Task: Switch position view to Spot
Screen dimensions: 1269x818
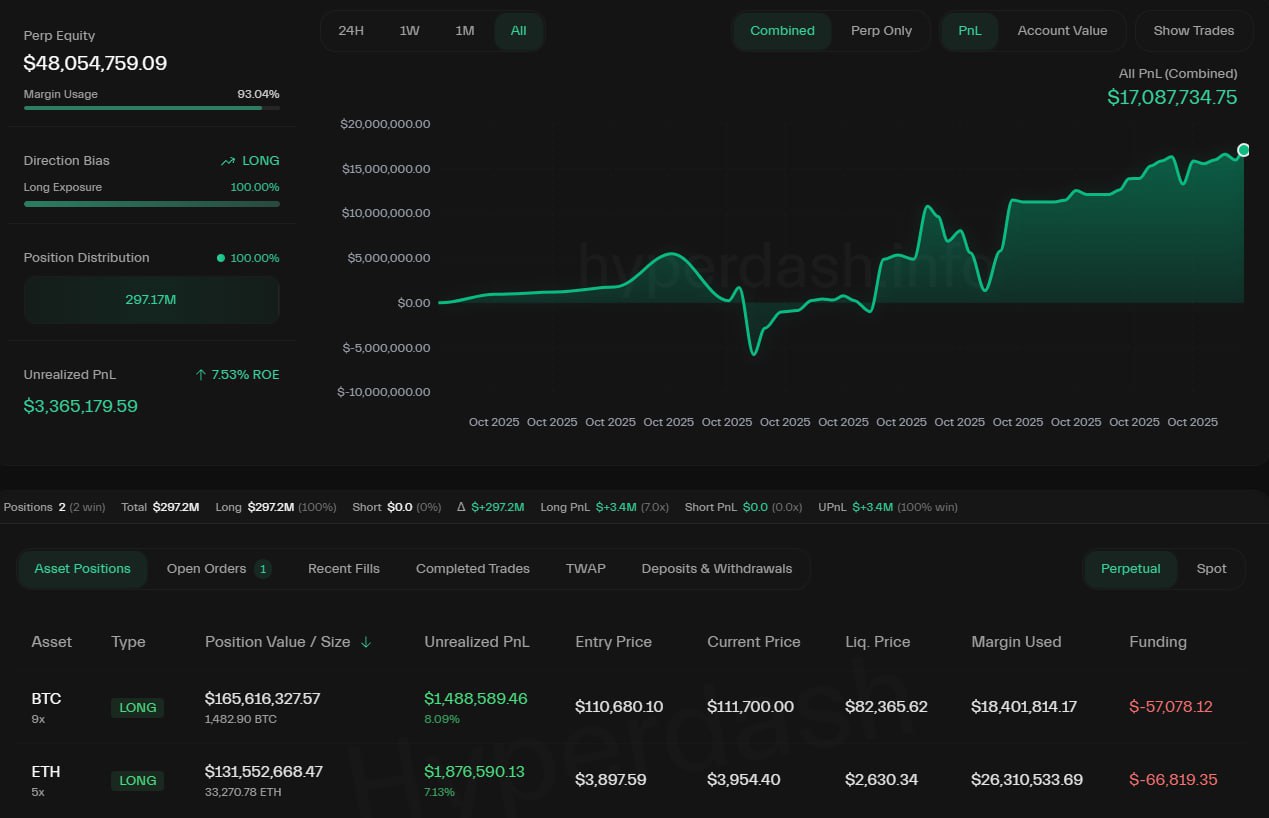Action: pyautogui.click(x=1211, y=569)
